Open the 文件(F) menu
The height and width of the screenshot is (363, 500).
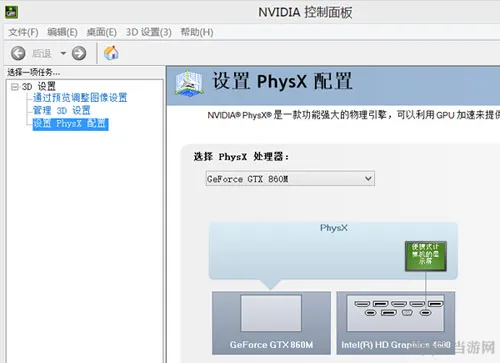coord(23,32)
